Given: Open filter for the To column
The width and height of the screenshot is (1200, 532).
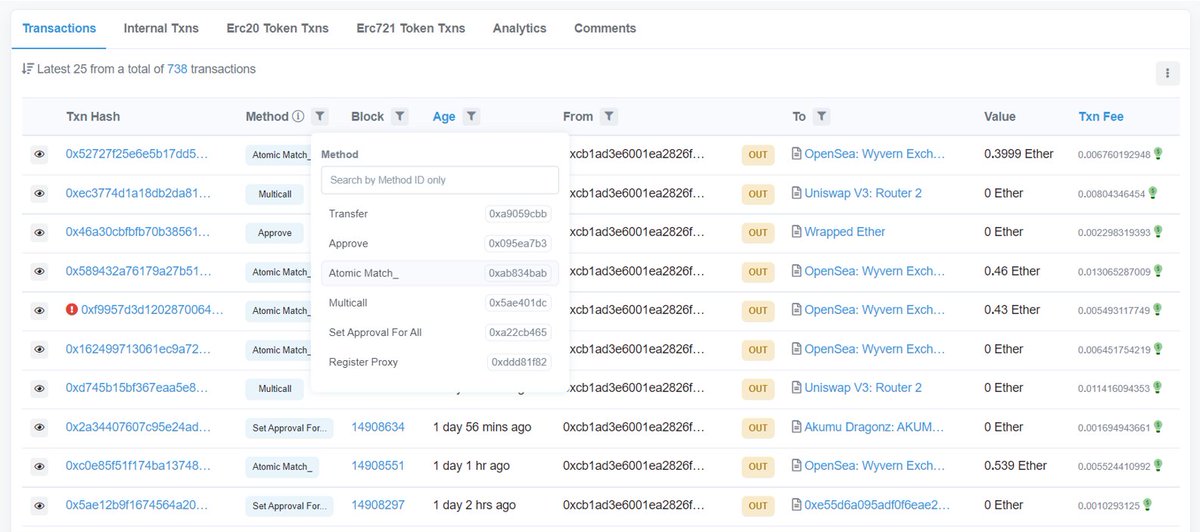Looking at the screenshot, I should coord(821,117).
